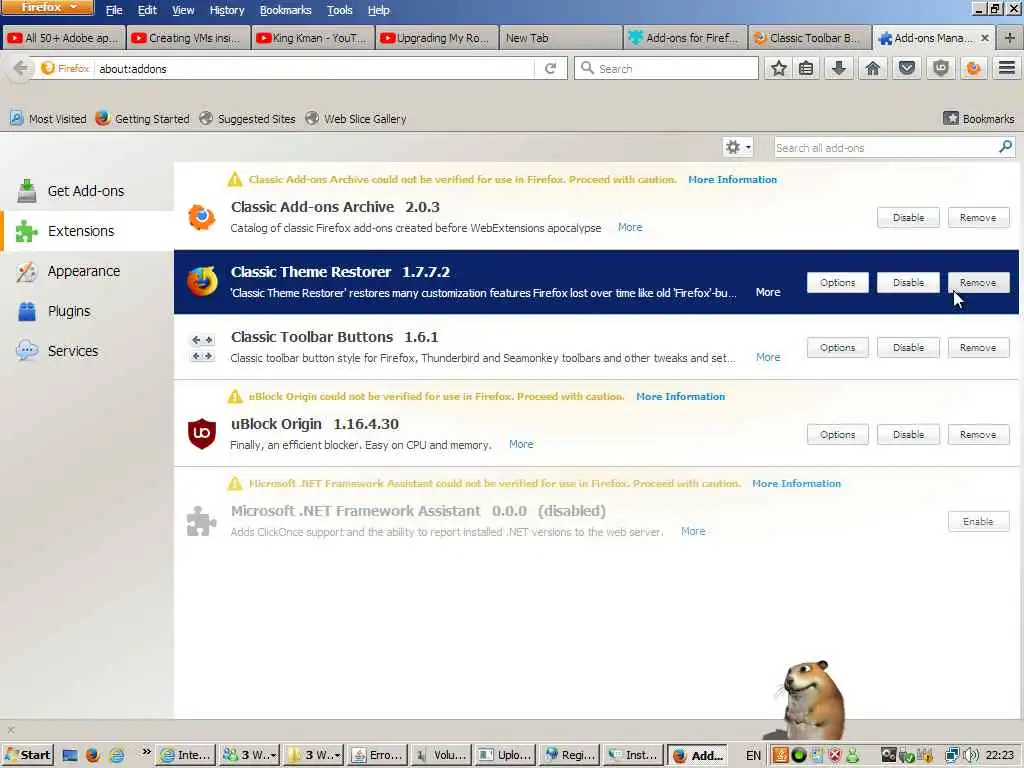Disable Classic Add-ons Archive extension

[x=908, y=217]
